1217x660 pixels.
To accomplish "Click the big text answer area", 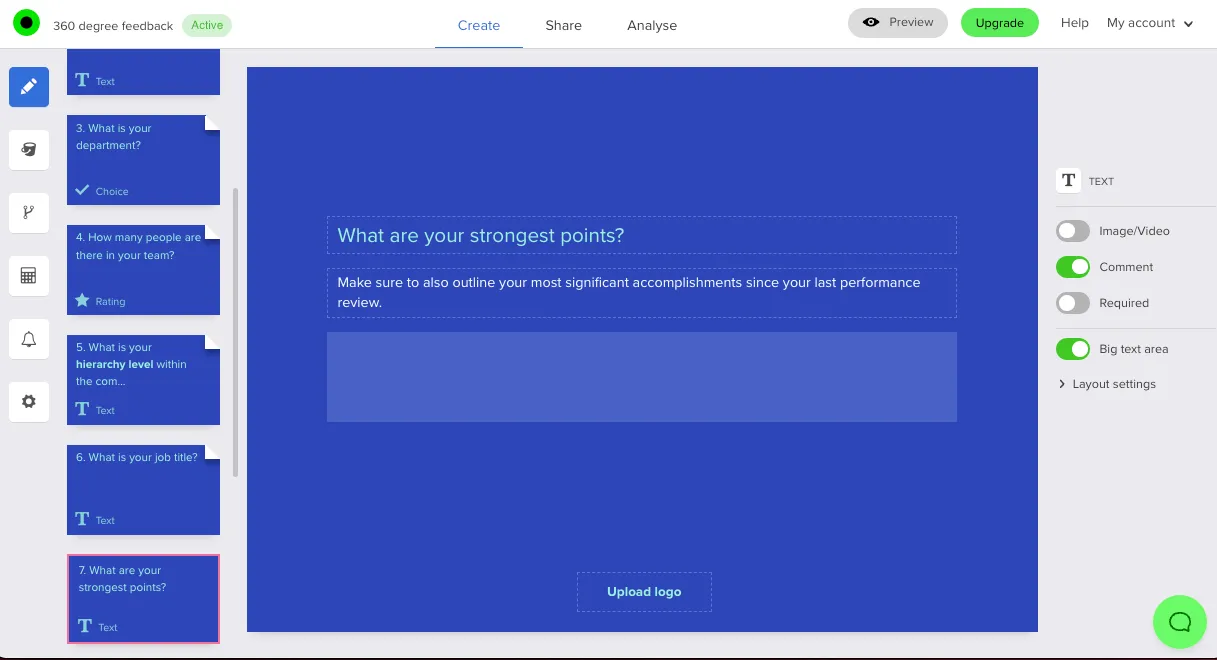I will (x=641, y=377).
